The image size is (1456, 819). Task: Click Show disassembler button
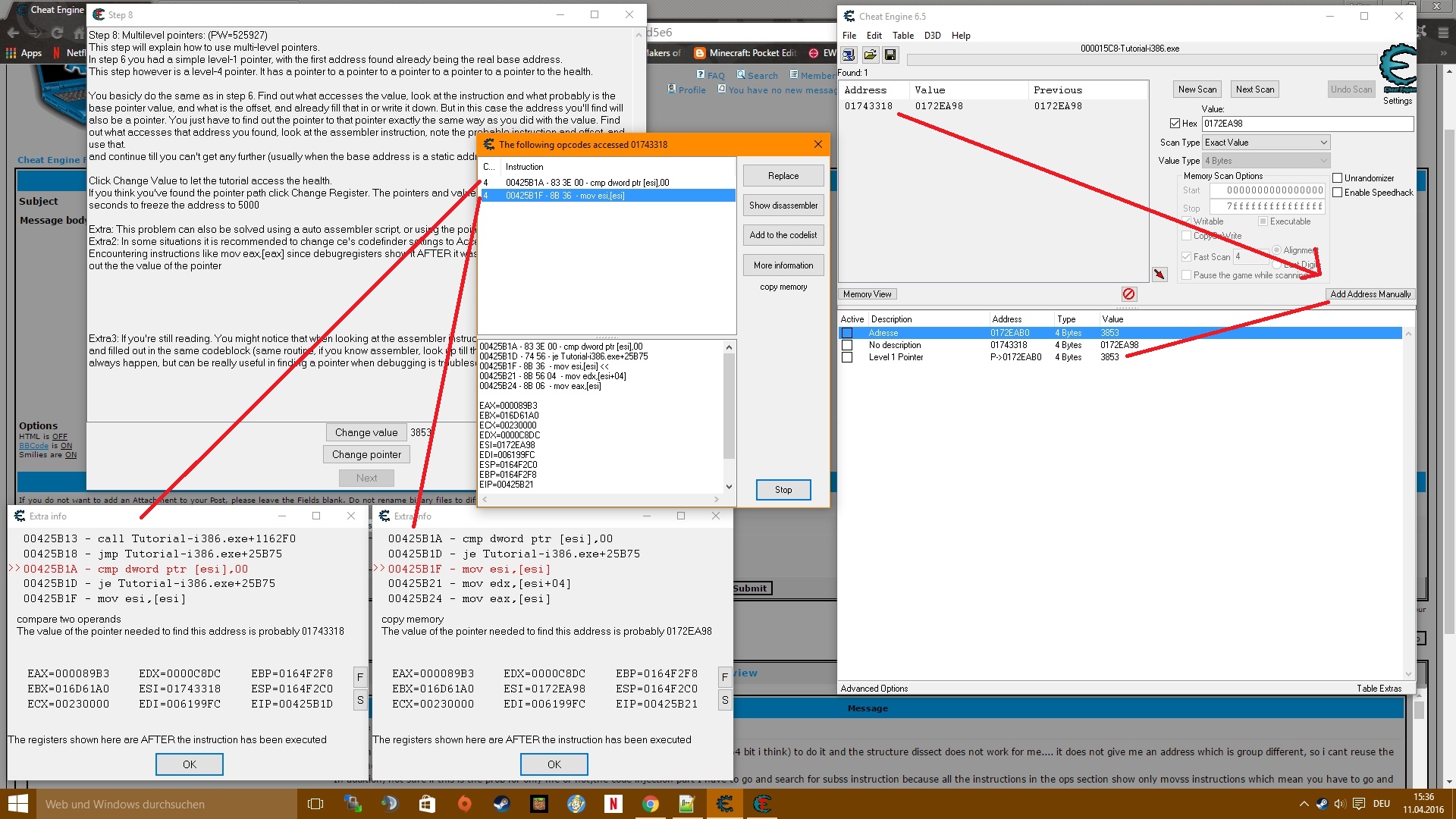(x=783, y=206)
